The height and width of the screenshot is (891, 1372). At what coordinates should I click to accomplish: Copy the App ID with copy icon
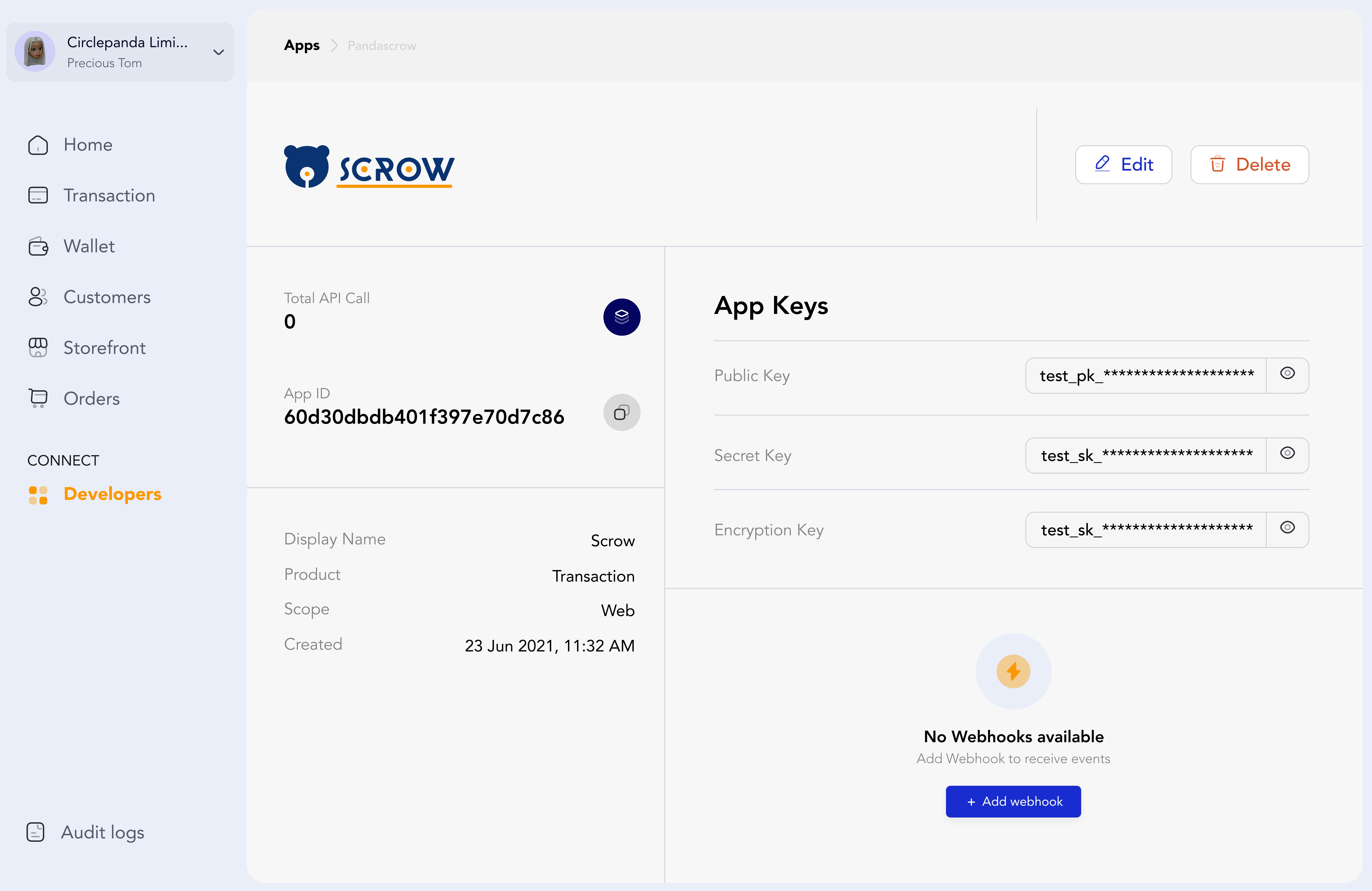point(621,413)
